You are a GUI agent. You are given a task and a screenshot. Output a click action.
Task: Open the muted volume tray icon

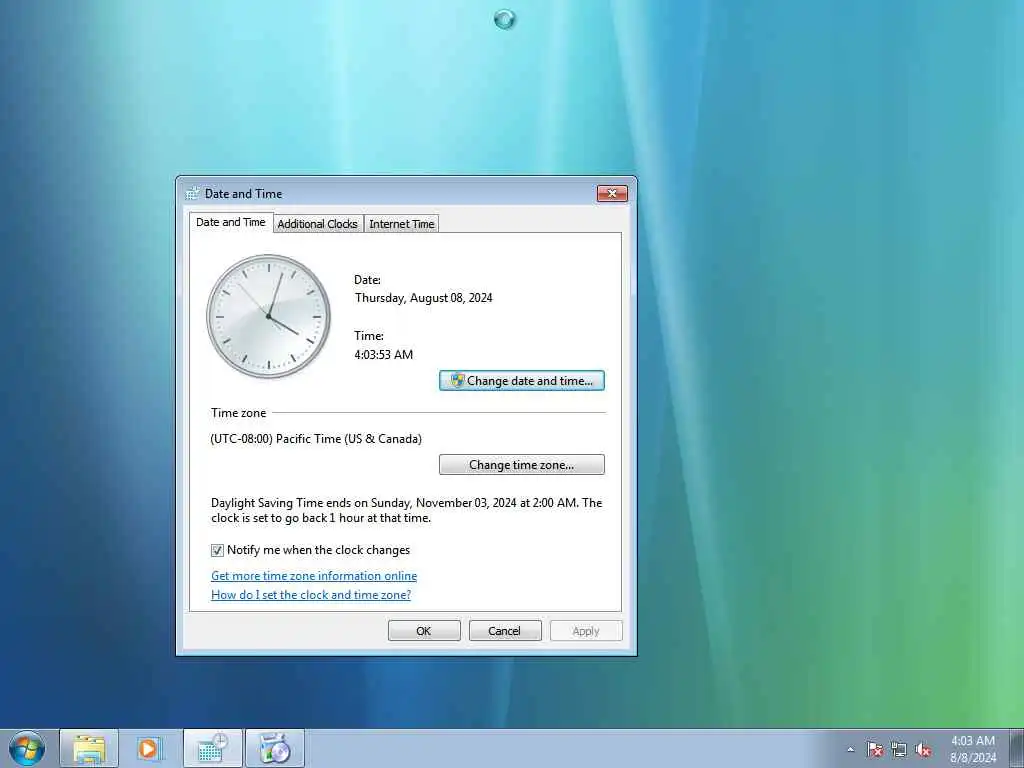pyautogui.click(x=923, y=749)
